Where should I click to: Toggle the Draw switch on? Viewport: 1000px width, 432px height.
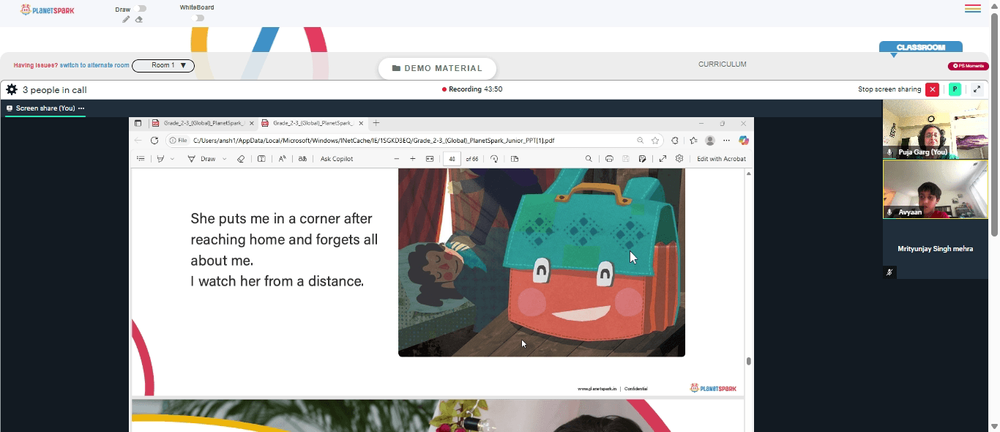(x=141, y=9)
